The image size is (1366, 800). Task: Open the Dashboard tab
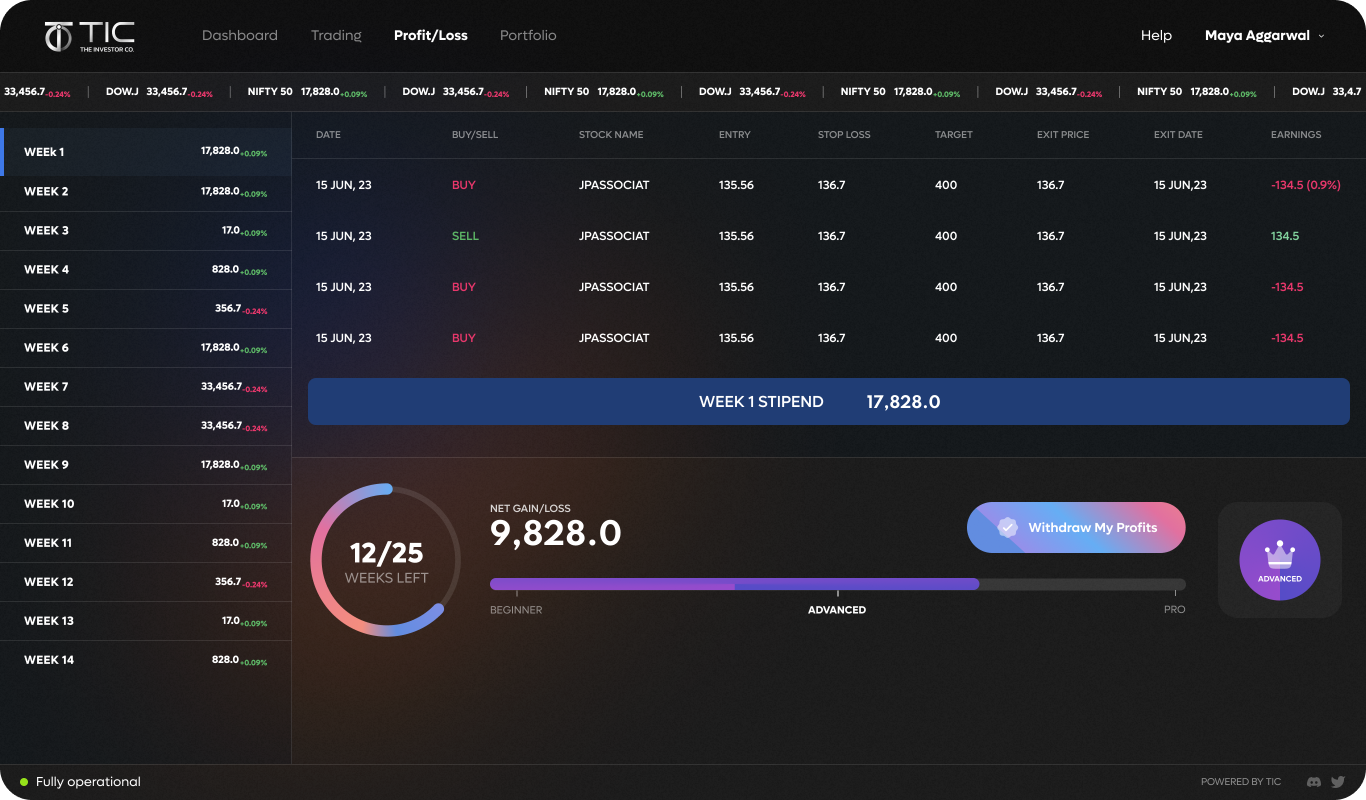pos(240,35)
